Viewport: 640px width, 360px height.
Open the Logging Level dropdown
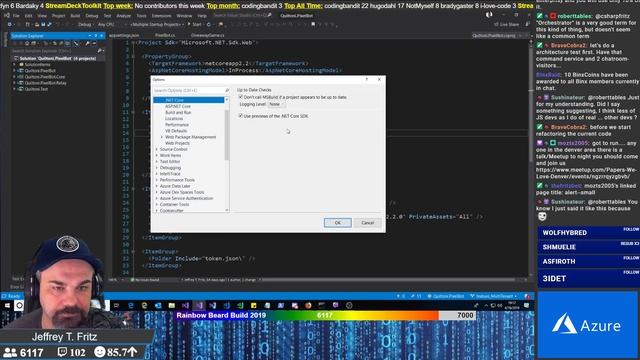[276, 104]
